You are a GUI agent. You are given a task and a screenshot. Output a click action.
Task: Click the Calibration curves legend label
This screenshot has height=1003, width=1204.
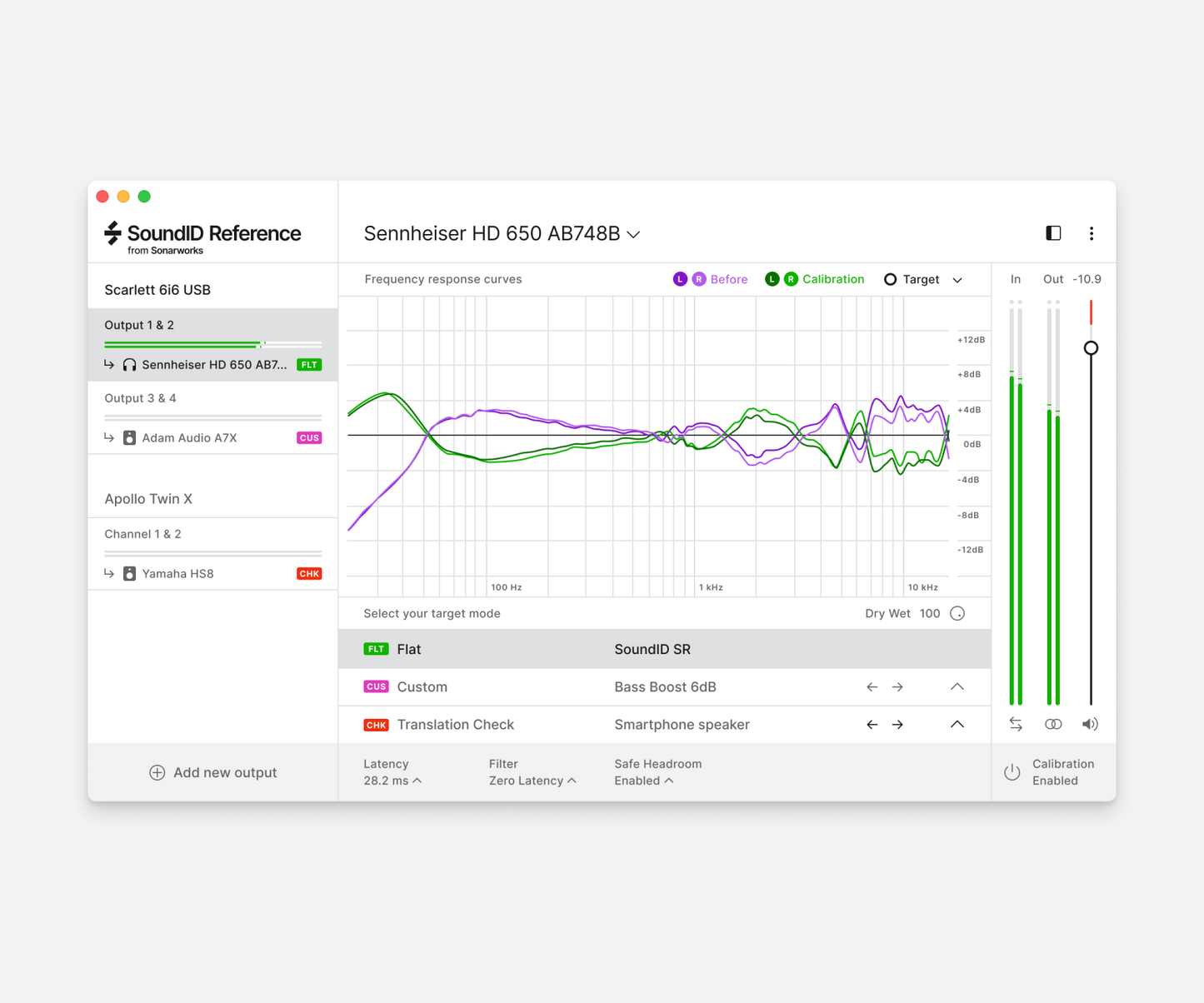pos(833,279)
